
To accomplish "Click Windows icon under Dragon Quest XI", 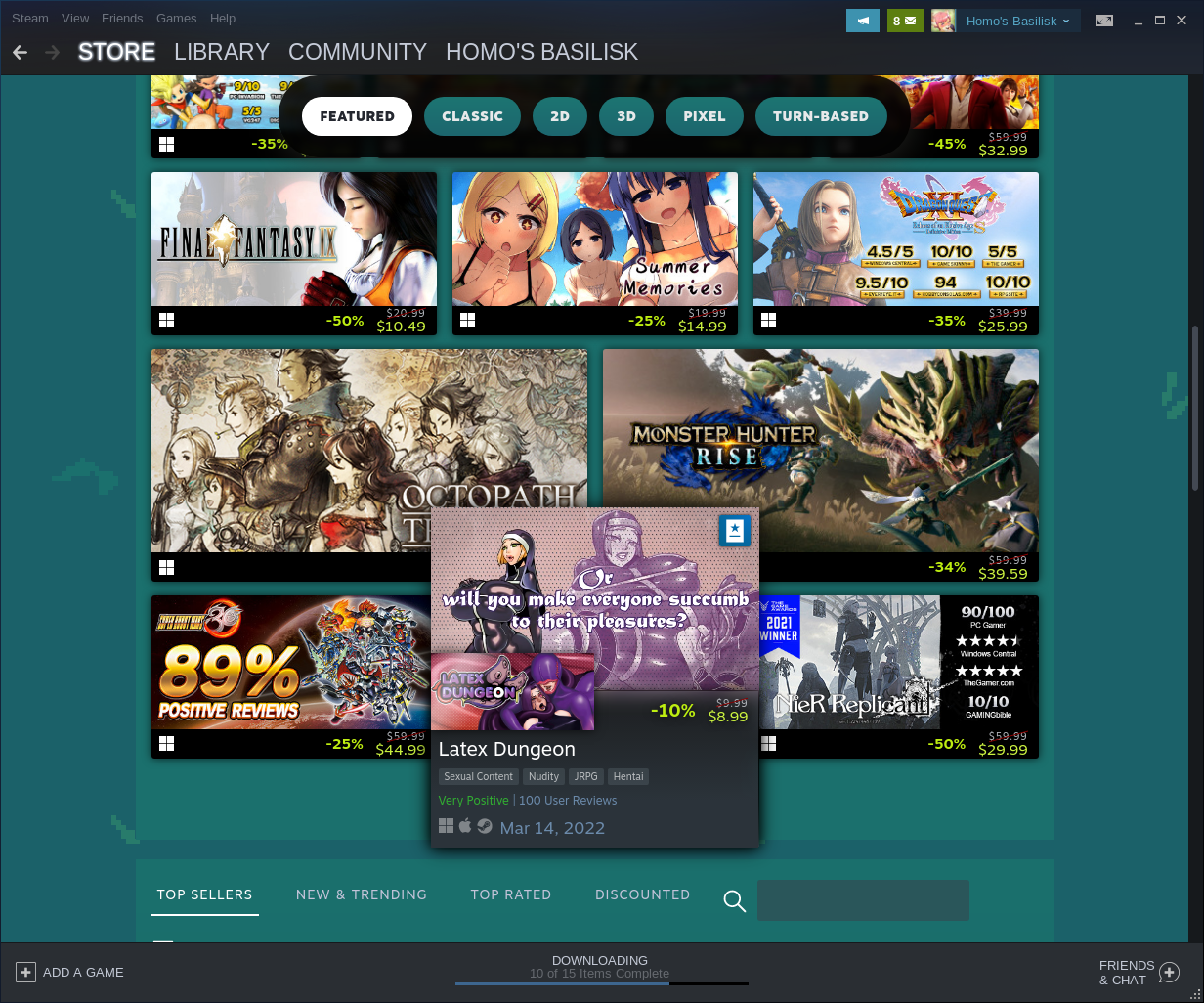I will [x=768, y=321].
